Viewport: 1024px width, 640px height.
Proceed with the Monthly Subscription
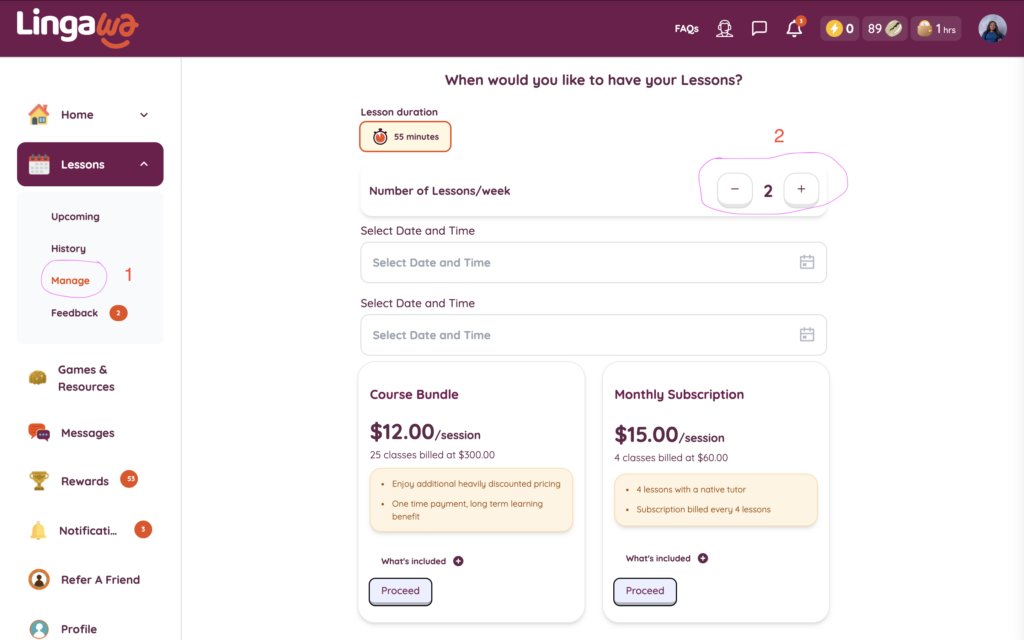click(645, 591)
